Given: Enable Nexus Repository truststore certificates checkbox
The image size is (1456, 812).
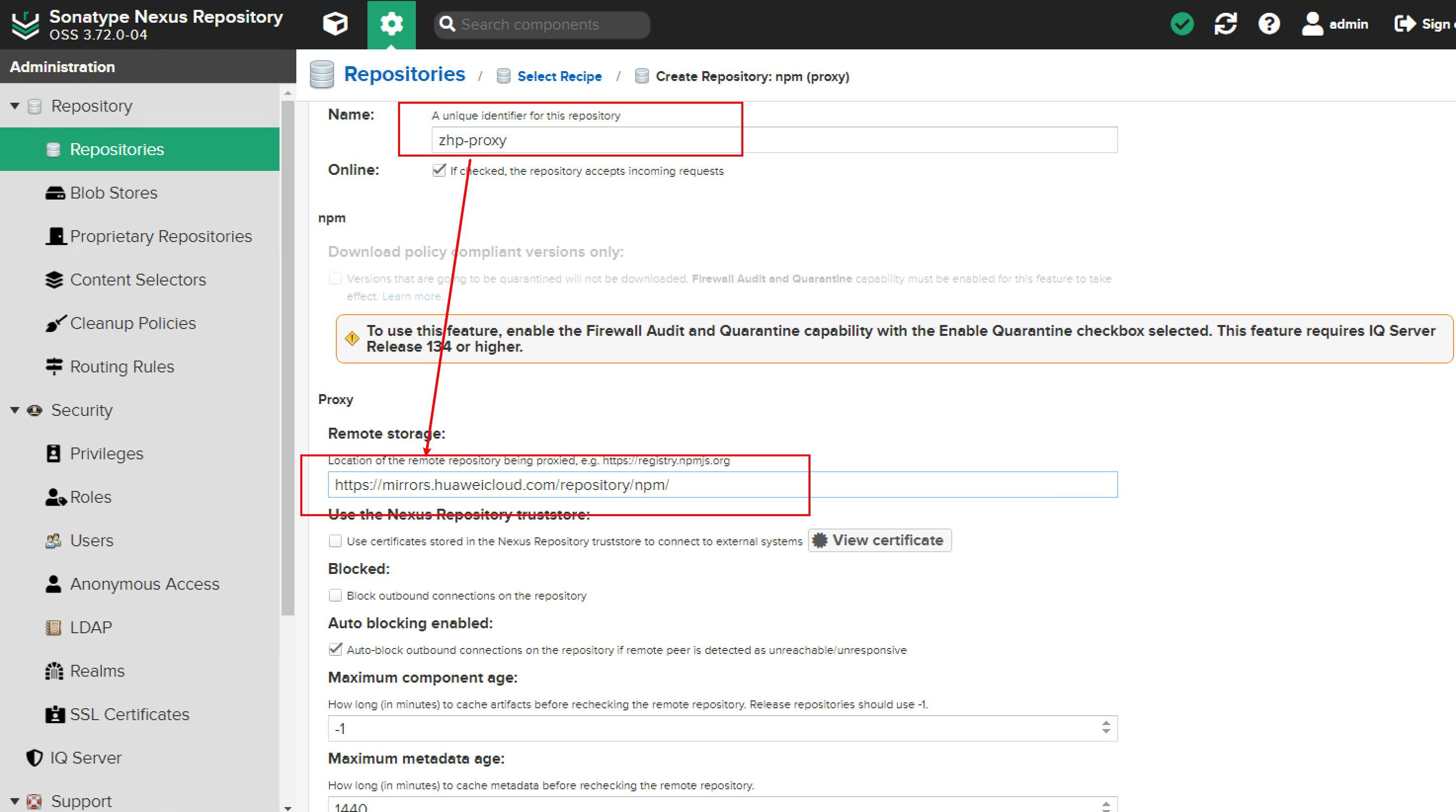Looking at the screenshot, I should click(335, 541).
